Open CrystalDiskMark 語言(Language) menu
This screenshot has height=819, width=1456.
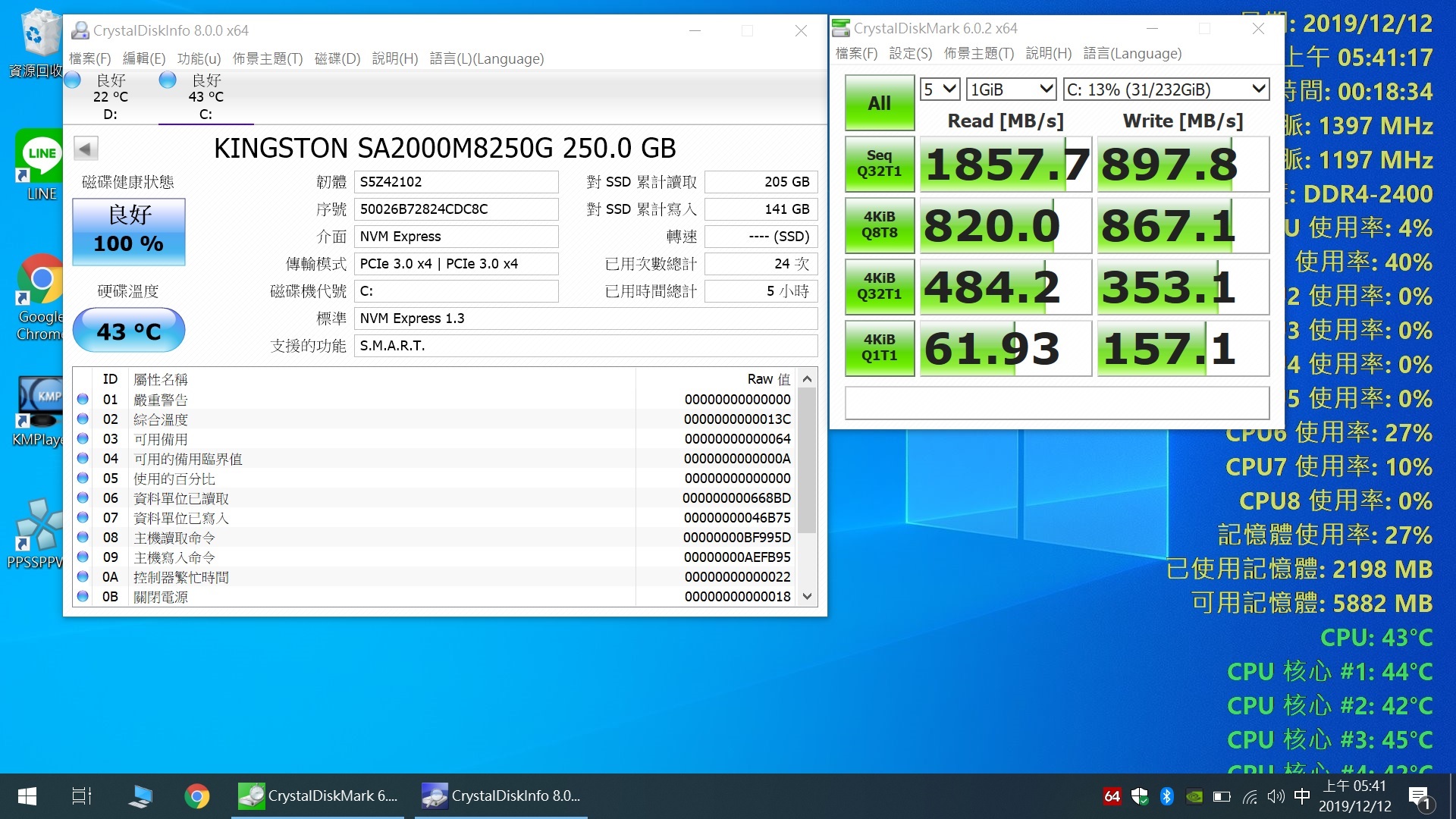click(1132, 53)
